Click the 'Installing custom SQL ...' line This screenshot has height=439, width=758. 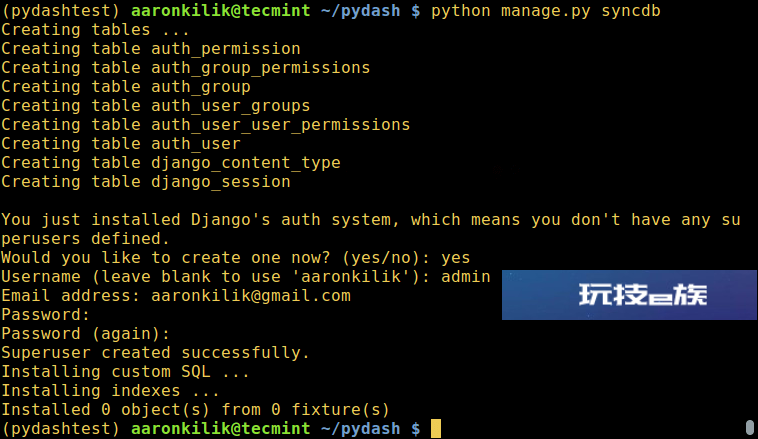click(125, 372)
